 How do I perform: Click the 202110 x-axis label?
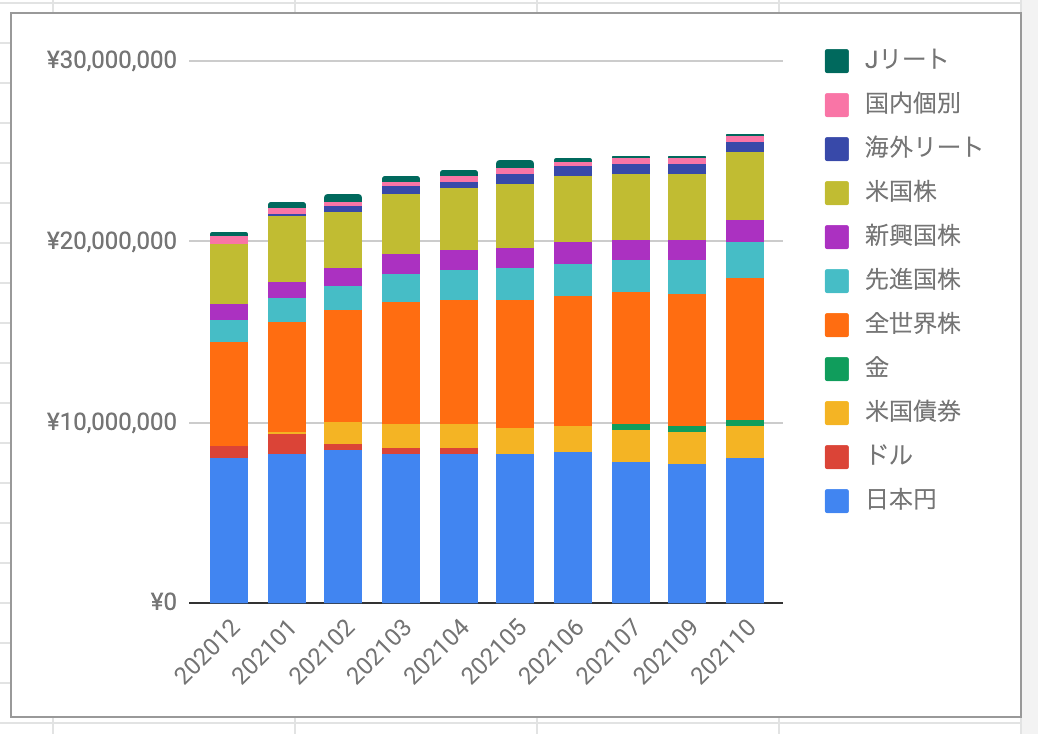click(x=726, y=652)
